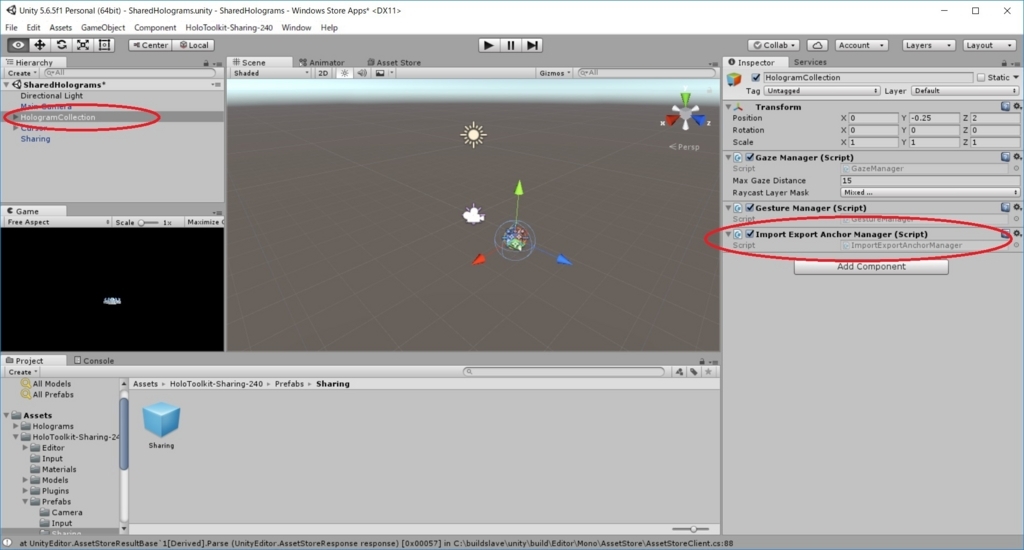Open Transform component help icon
The height and width of the screenshot is (550, 1024).
click(1006, 106)
